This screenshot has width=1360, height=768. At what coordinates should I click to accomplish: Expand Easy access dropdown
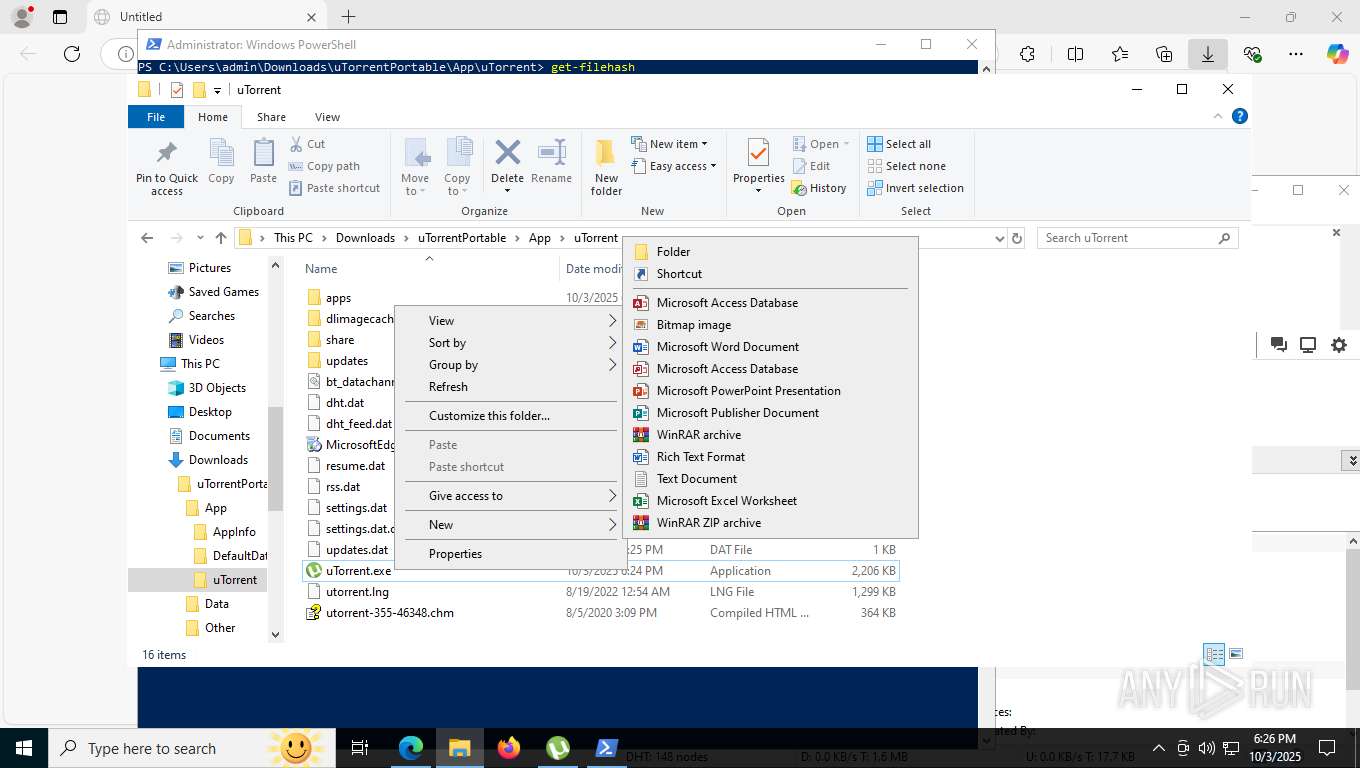pos(674,166)
